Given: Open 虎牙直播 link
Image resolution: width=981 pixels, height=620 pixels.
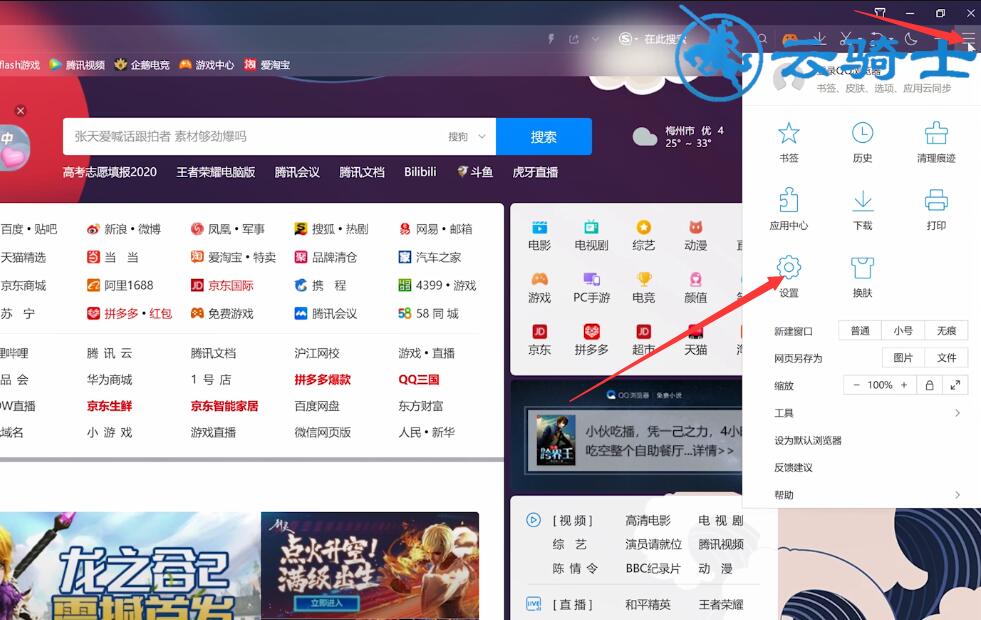Looking at the screenshot, I should 535,172.
